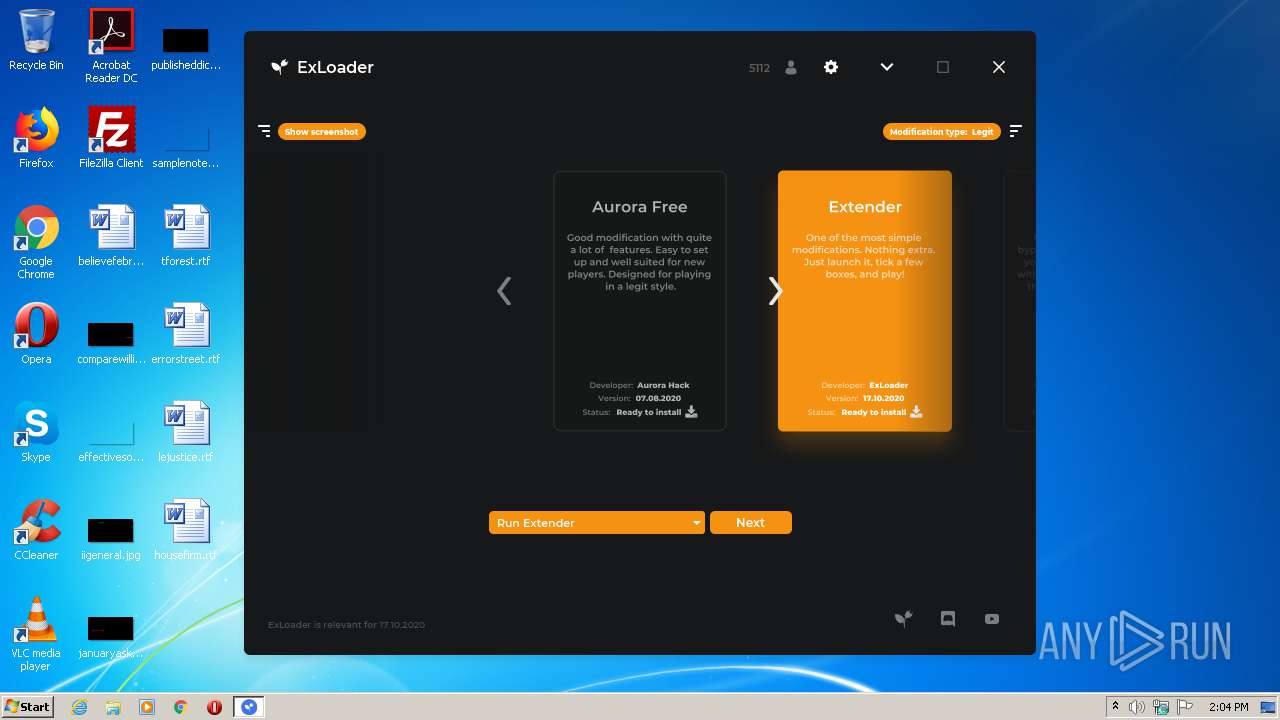Select the Aurora Free card

[x=640, y=301]
